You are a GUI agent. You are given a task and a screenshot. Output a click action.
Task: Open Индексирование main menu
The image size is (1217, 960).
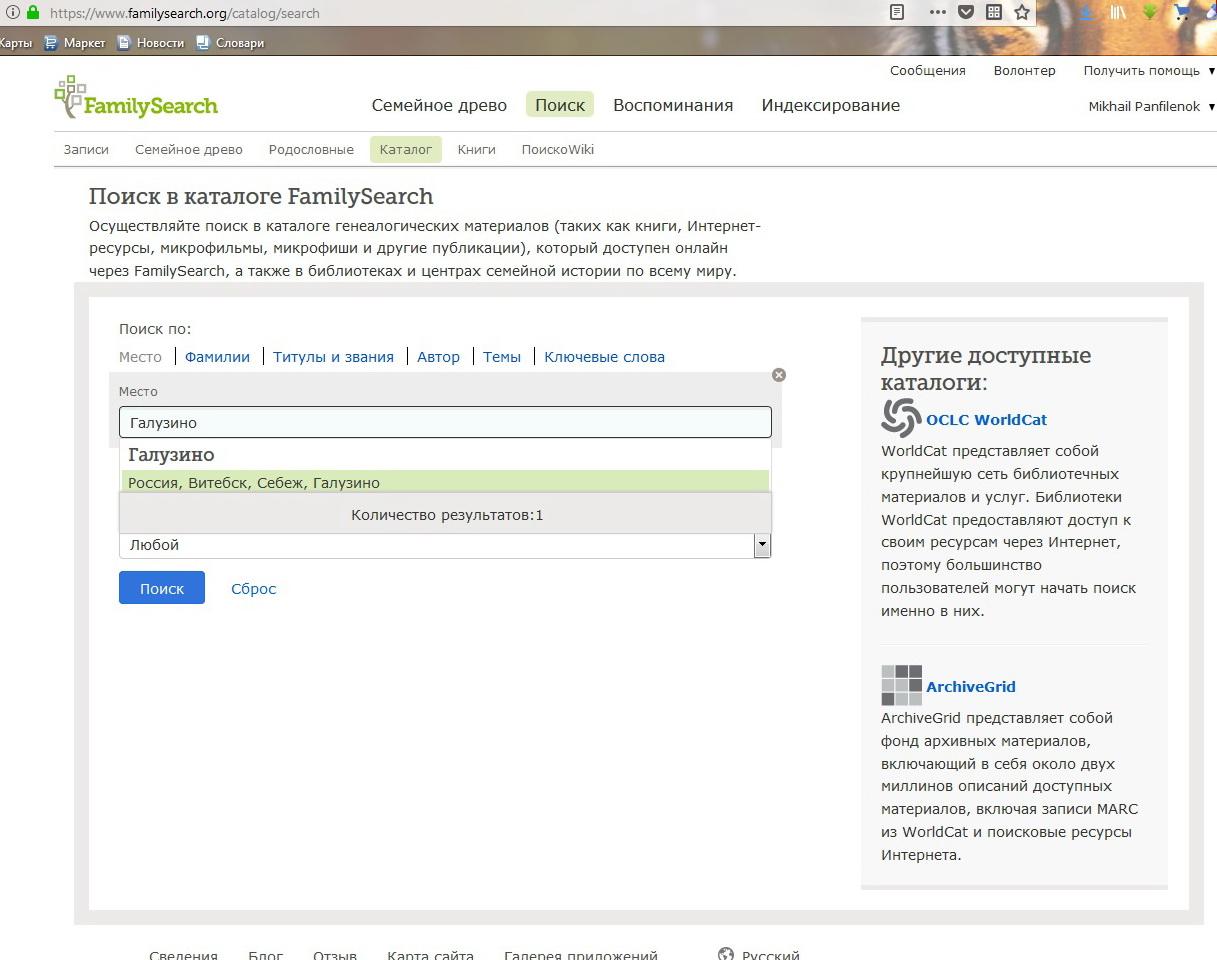point(831,105)
